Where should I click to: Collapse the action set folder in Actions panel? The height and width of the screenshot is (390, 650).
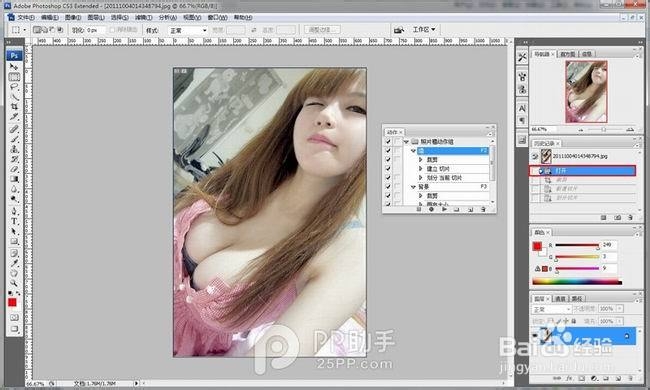(x=407, y=142)
